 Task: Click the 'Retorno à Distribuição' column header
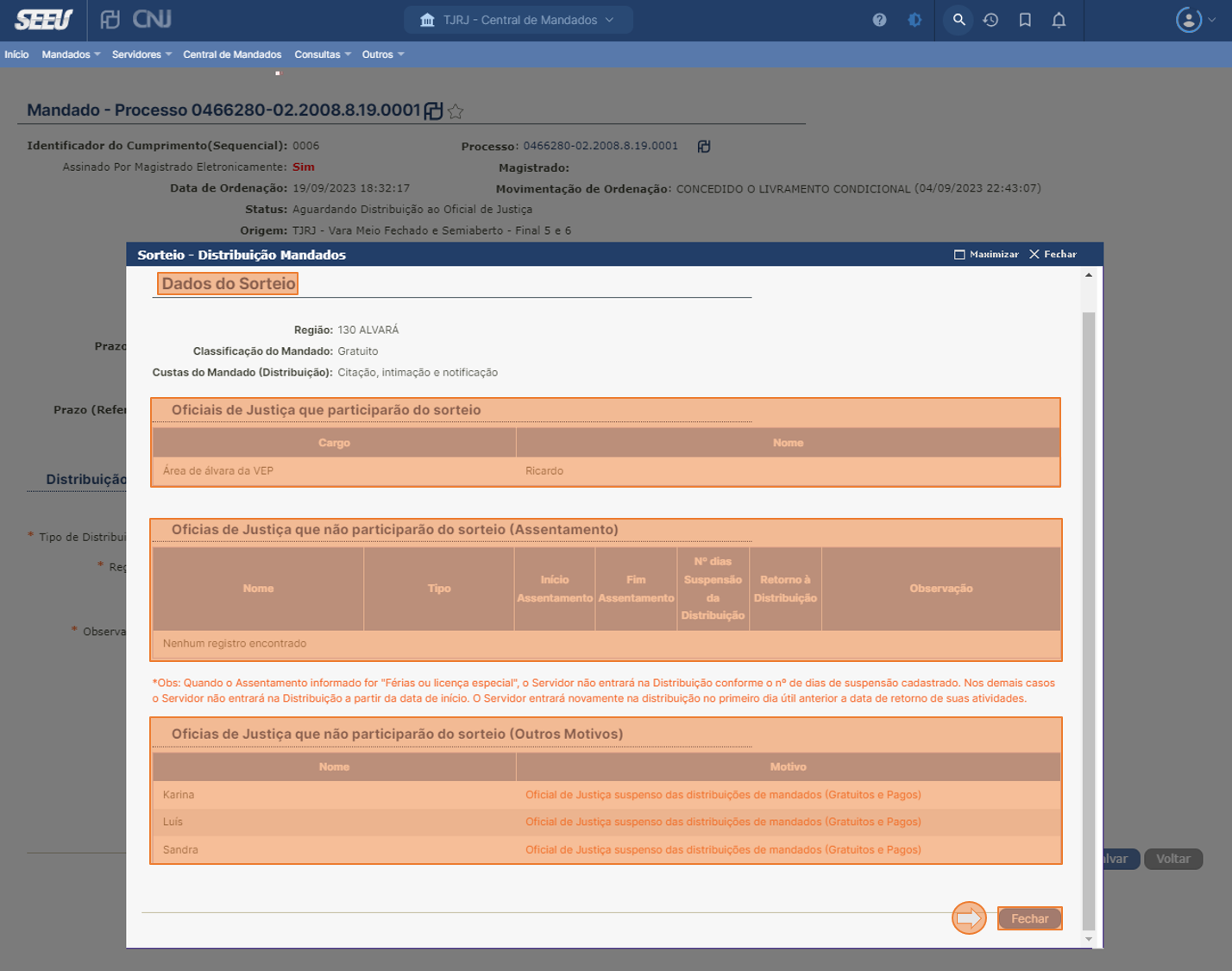(785, 589)
